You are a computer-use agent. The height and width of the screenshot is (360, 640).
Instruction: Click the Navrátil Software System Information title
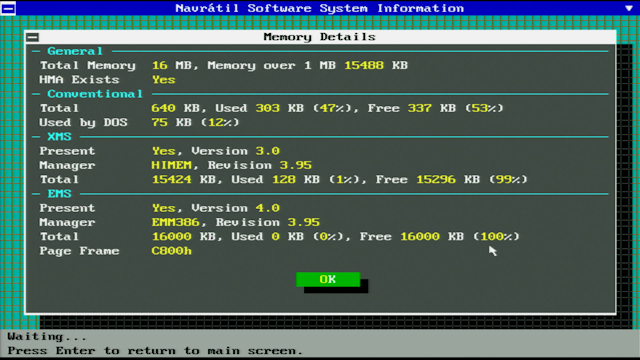click(x=320, y=8)
